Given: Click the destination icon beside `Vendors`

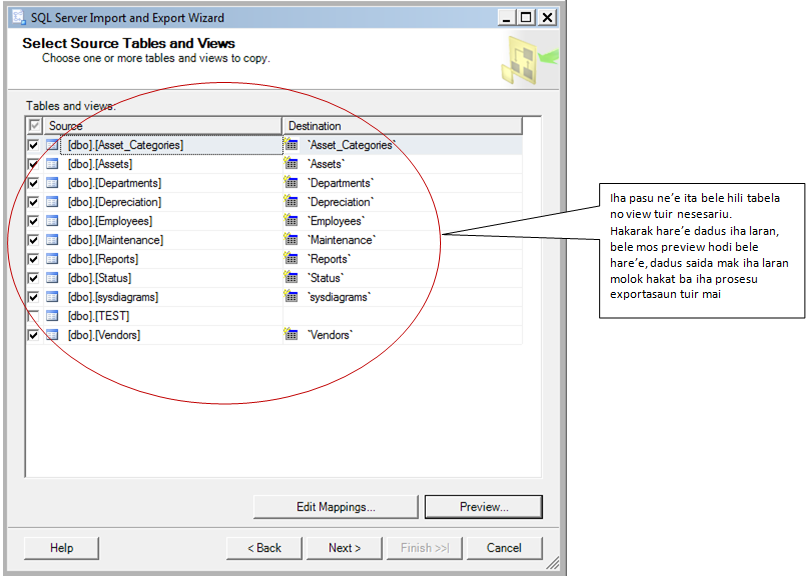Looking at the screenshot, I should [291, 334].
